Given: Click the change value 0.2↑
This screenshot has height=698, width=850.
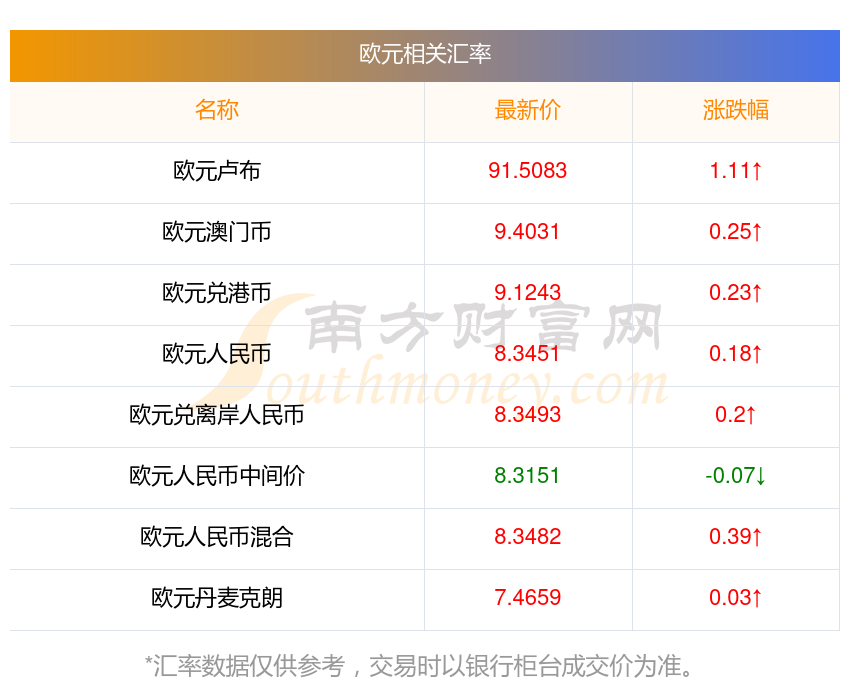Looking at the screenshot, I should point(736,415).
